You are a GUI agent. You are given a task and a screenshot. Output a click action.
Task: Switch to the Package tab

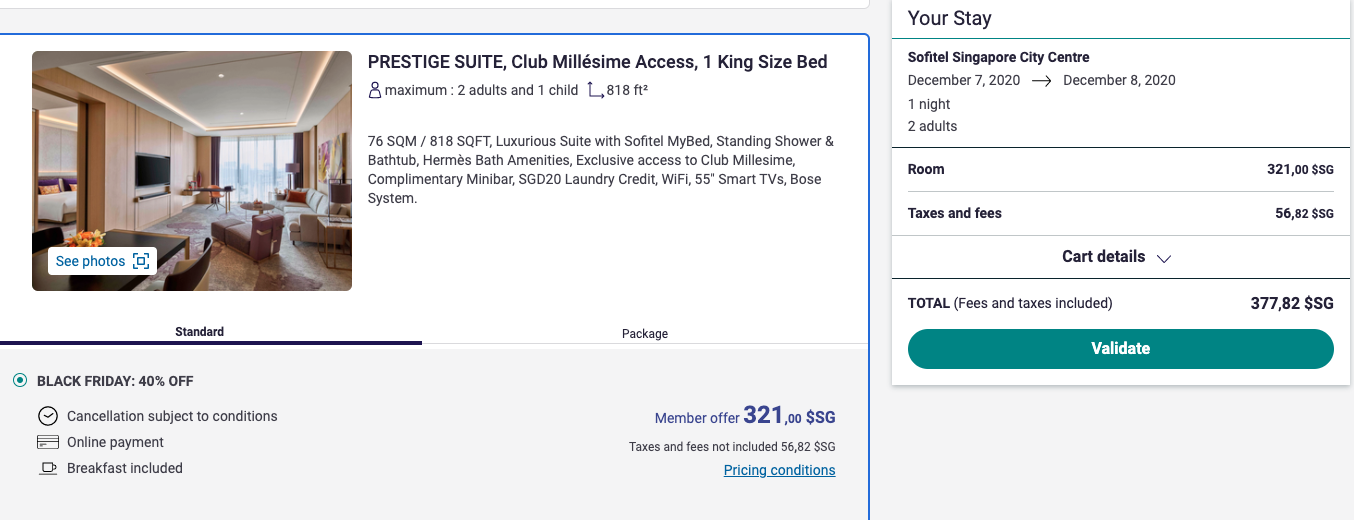[x=644, y=333]
